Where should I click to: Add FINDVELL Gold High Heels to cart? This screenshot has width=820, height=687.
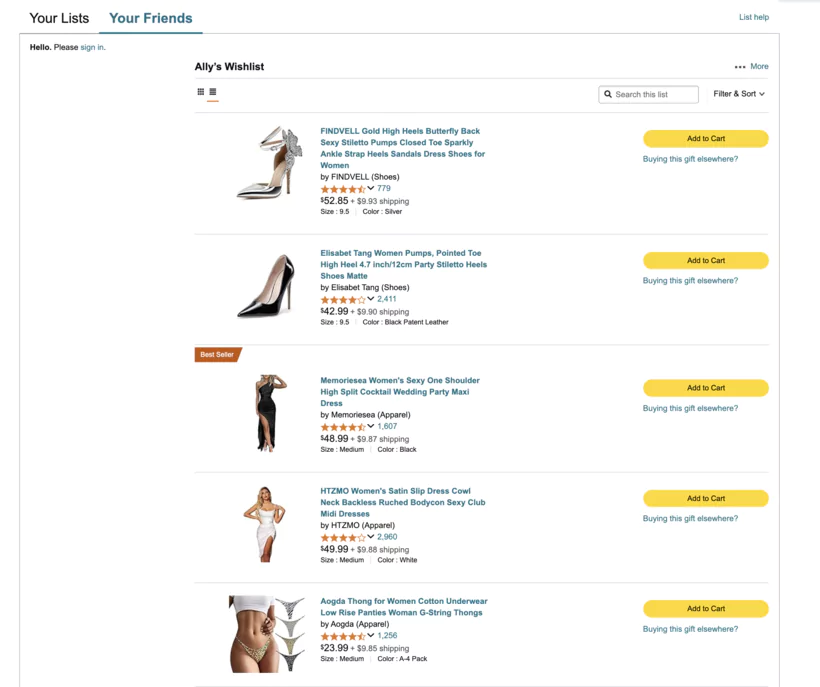[x=705, y=139]
